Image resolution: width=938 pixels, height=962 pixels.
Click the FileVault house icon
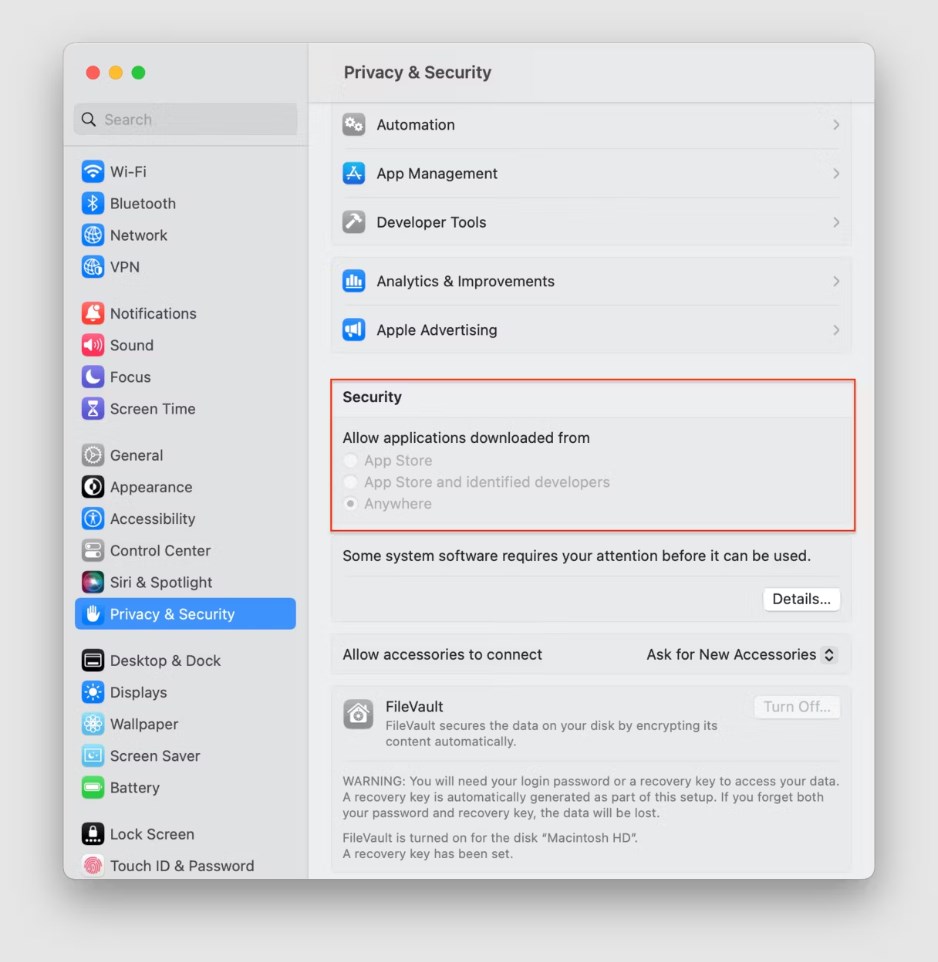pyautogui.click(x=358, y=714)
